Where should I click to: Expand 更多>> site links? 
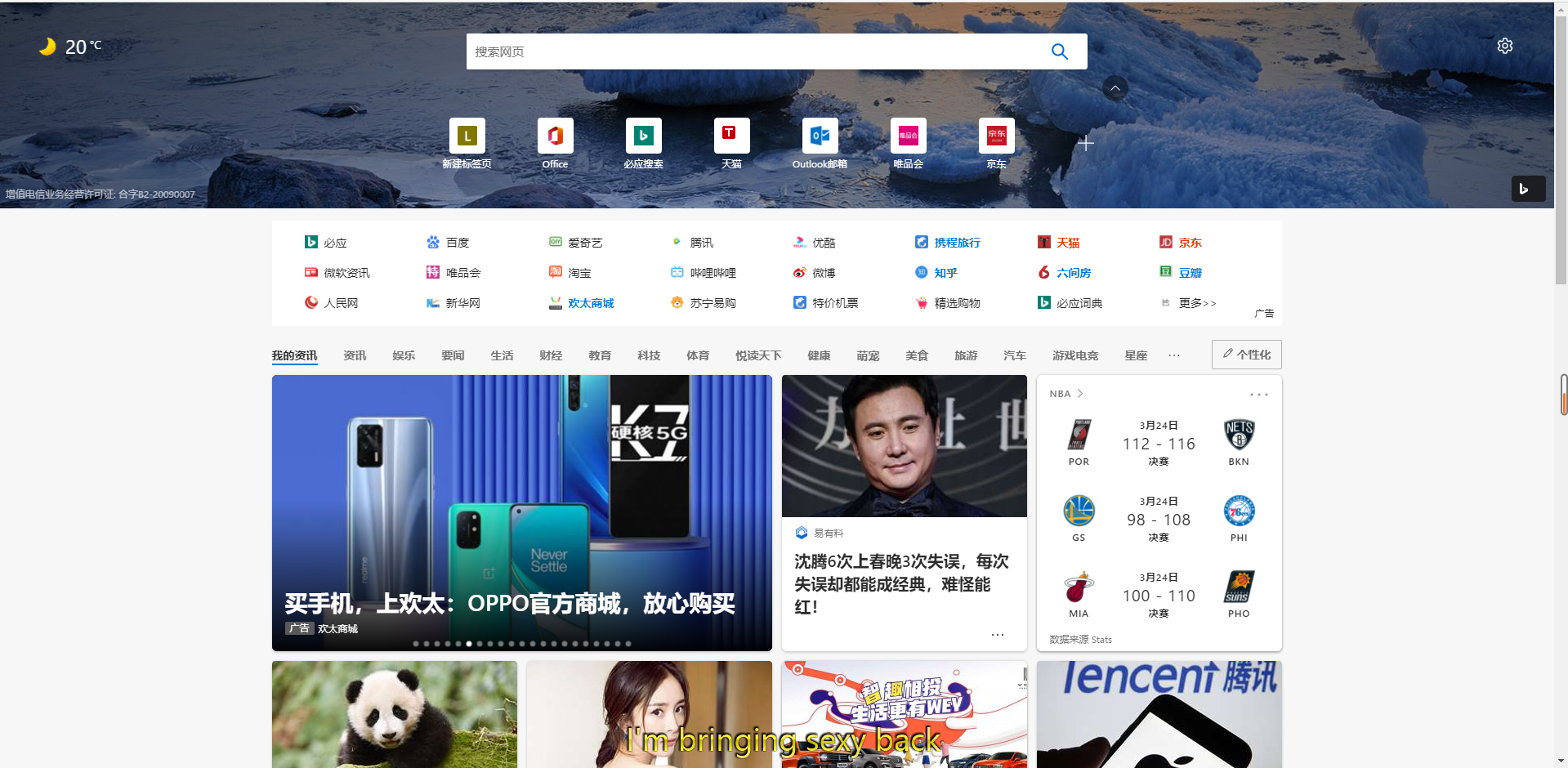1197,303
